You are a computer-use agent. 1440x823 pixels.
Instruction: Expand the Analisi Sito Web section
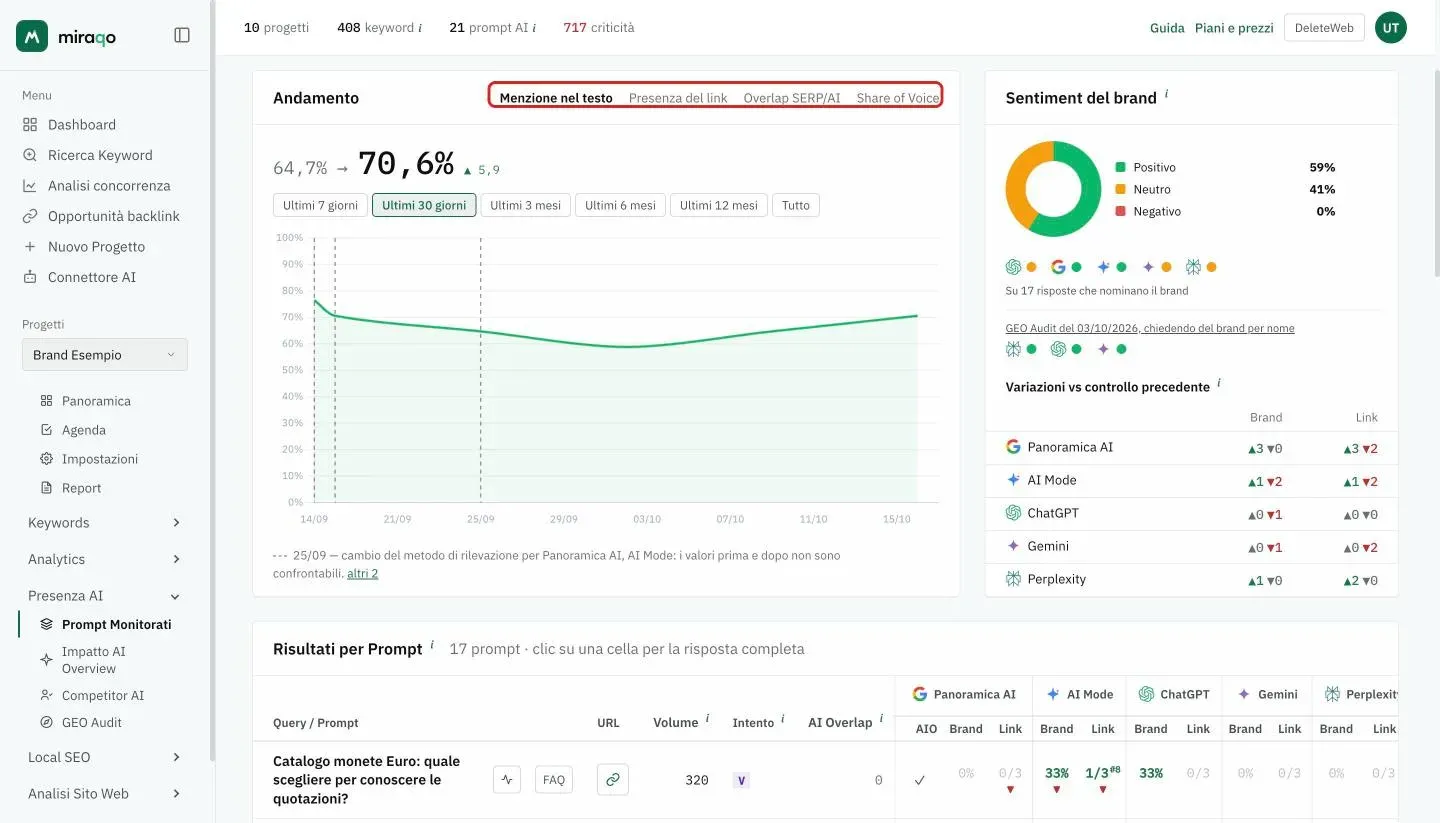click(x=104, y=794)
